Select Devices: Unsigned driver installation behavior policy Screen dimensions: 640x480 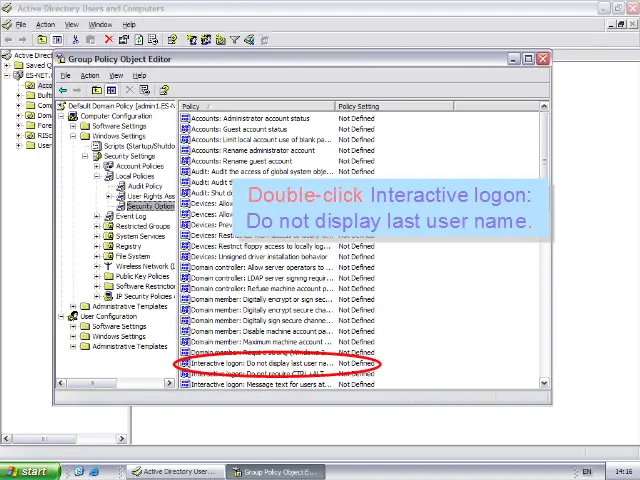pyautogui.click(x=259, y=257)
